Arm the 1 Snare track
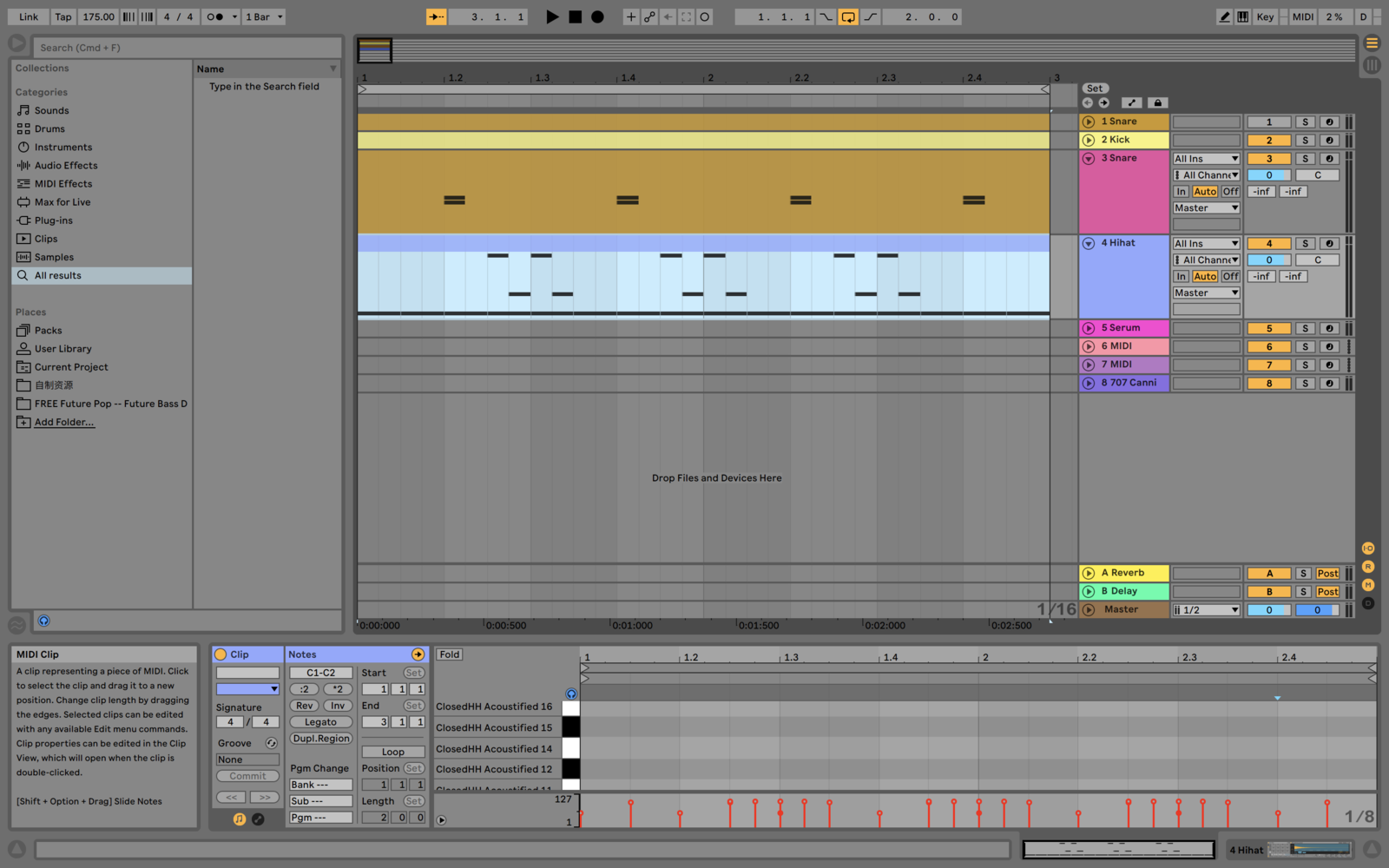The height and width of the screenshot is (868, 1389). (x=1329, y=122)
